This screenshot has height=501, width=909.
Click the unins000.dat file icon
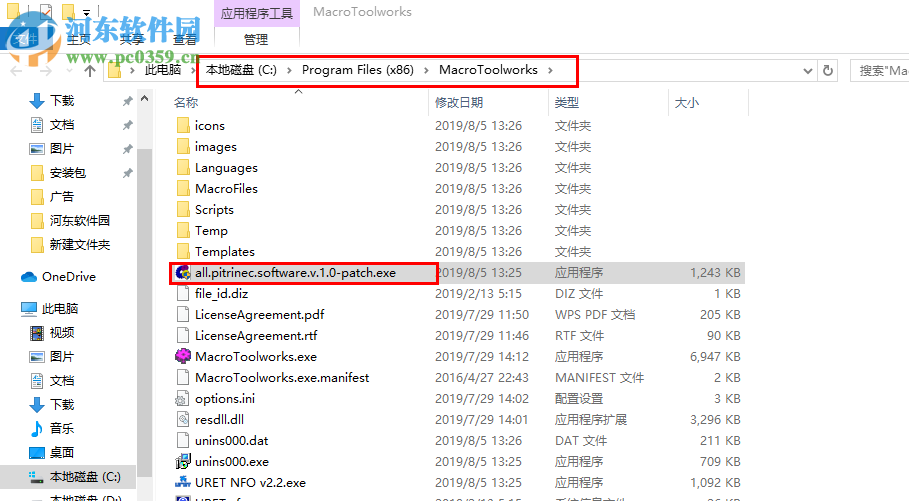[x=183, y=440]
